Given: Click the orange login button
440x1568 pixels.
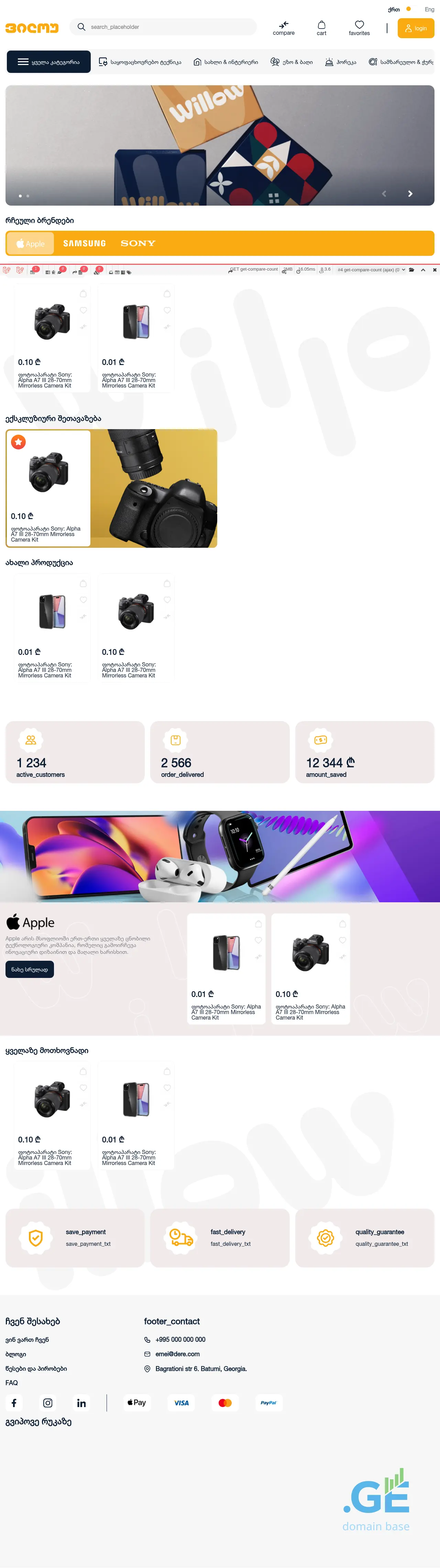Looking at the screenshot, I should (416, 28).
